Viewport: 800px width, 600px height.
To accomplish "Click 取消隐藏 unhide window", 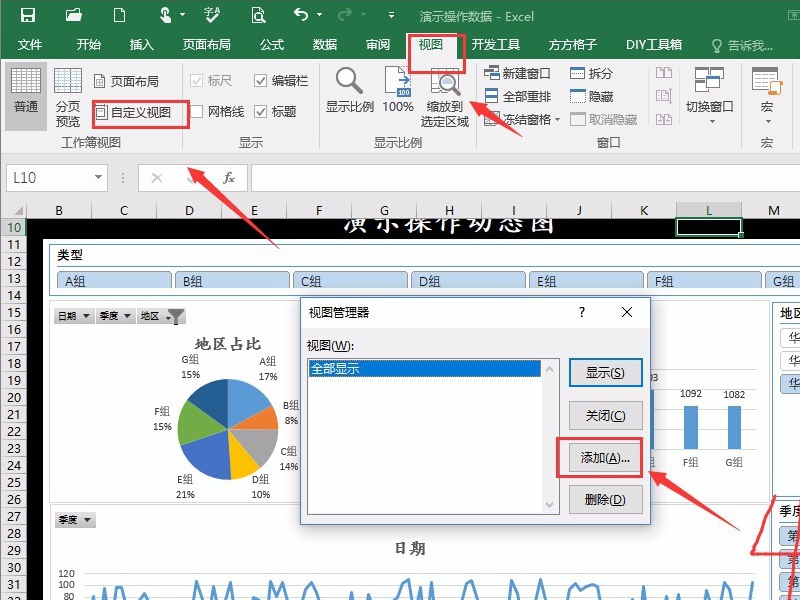I will click(604, 120).
